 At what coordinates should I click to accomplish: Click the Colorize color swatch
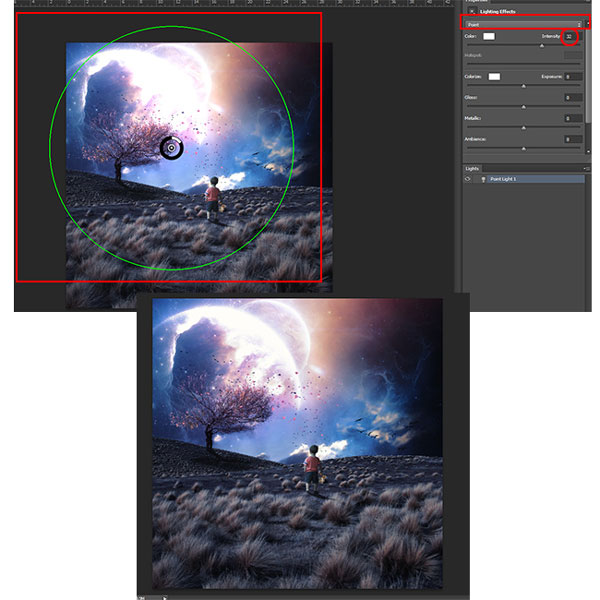coord(494,77)
